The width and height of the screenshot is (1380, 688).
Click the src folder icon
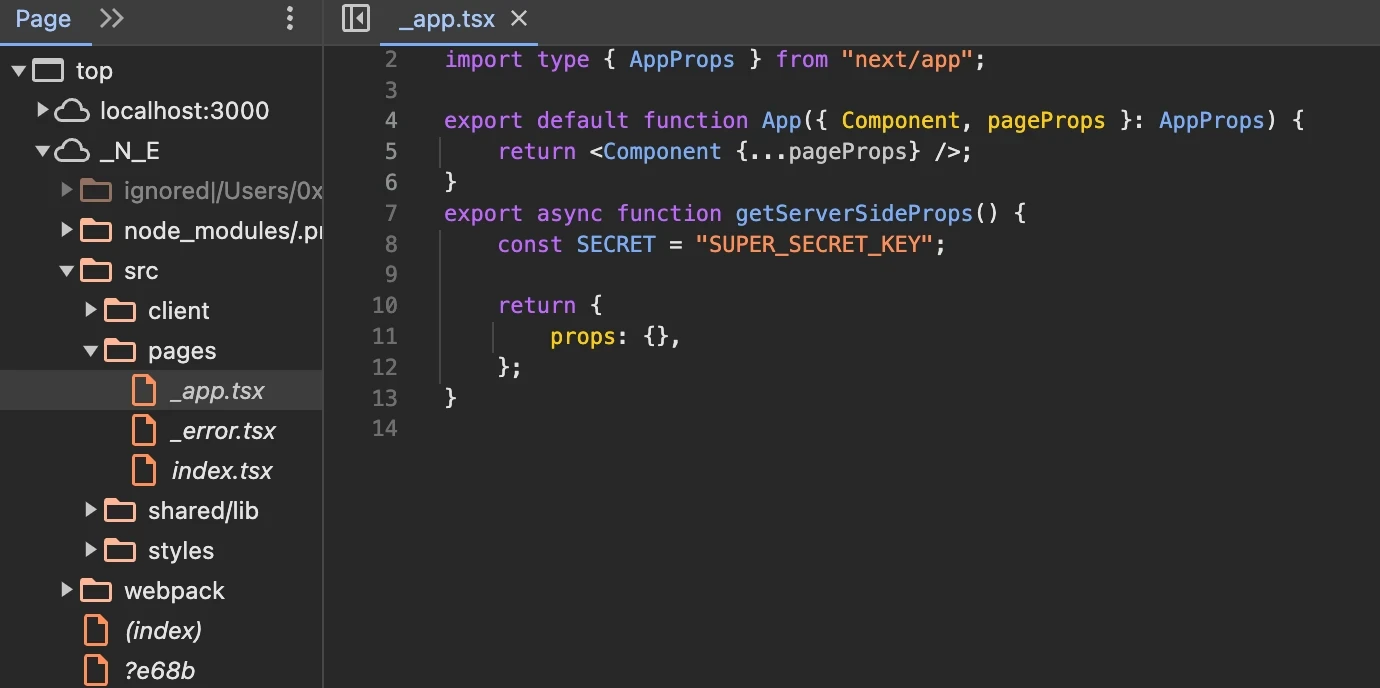(95, 270)
